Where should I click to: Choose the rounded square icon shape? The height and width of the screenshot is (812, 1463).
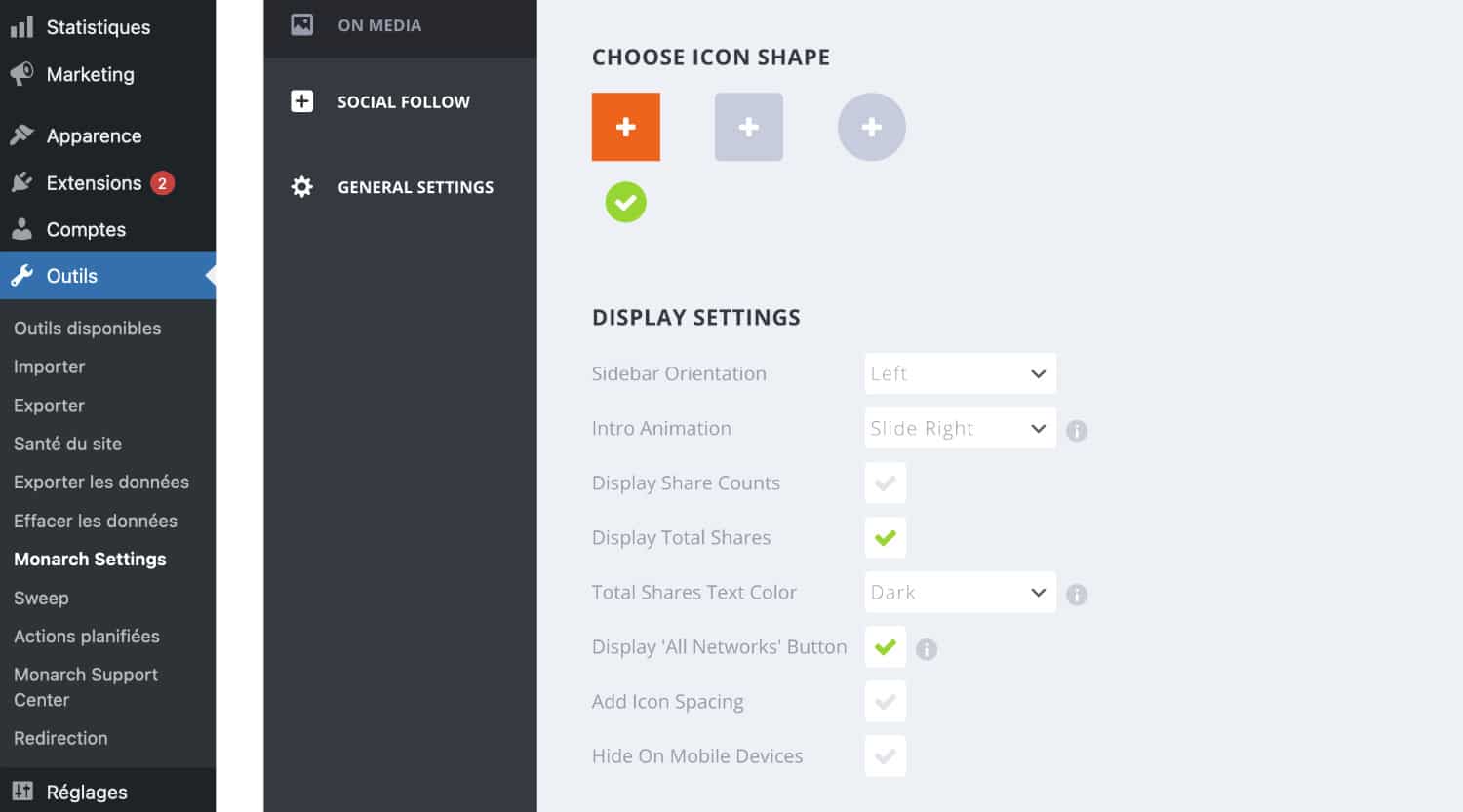click(749, 127)
